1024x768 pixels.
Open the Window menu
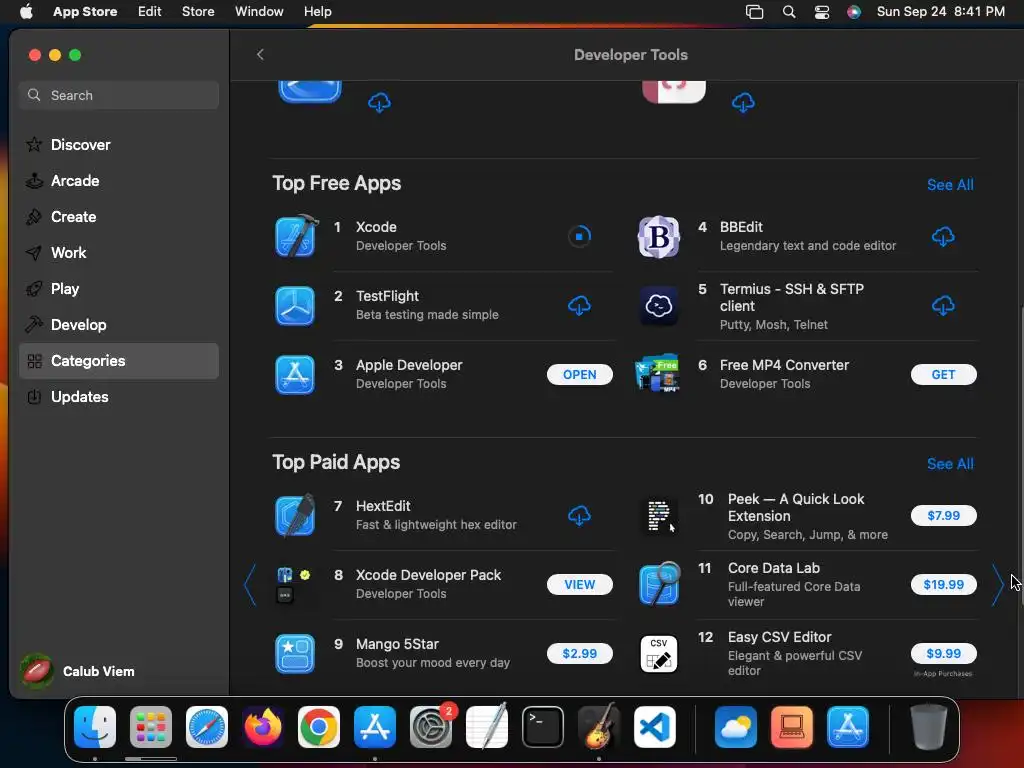[259, 11]
